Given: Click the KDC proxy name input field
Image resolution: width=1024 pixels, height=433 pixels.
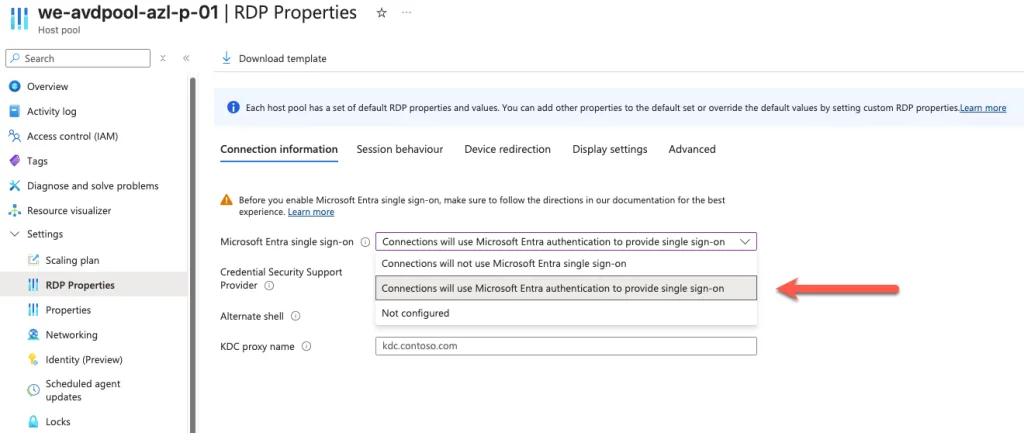Looking at the screenshot, I should pos(565,346).
